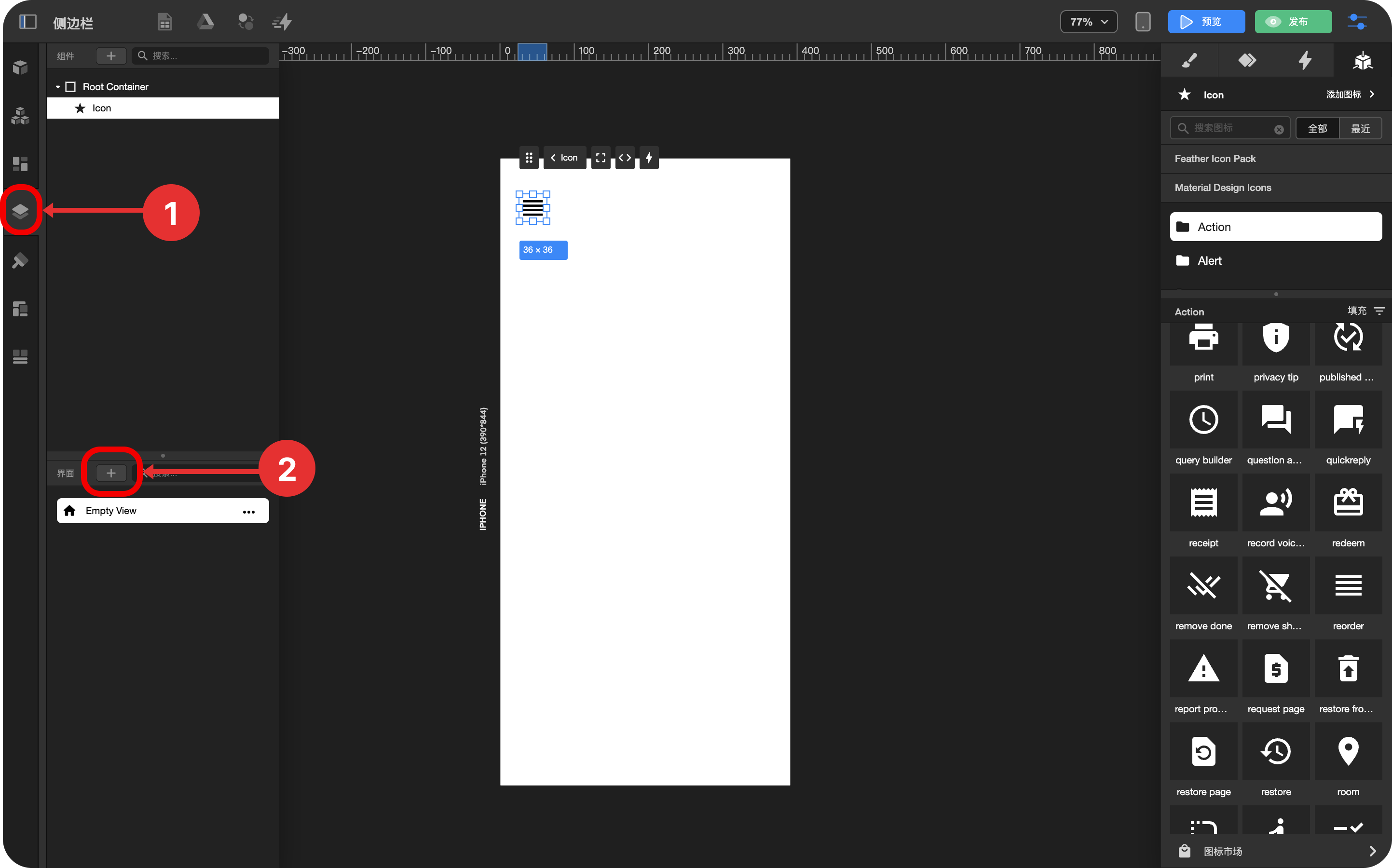Open the brush style tab in right panel
The width and height of the screenshot is (1392, 868).
[1189, 60]
